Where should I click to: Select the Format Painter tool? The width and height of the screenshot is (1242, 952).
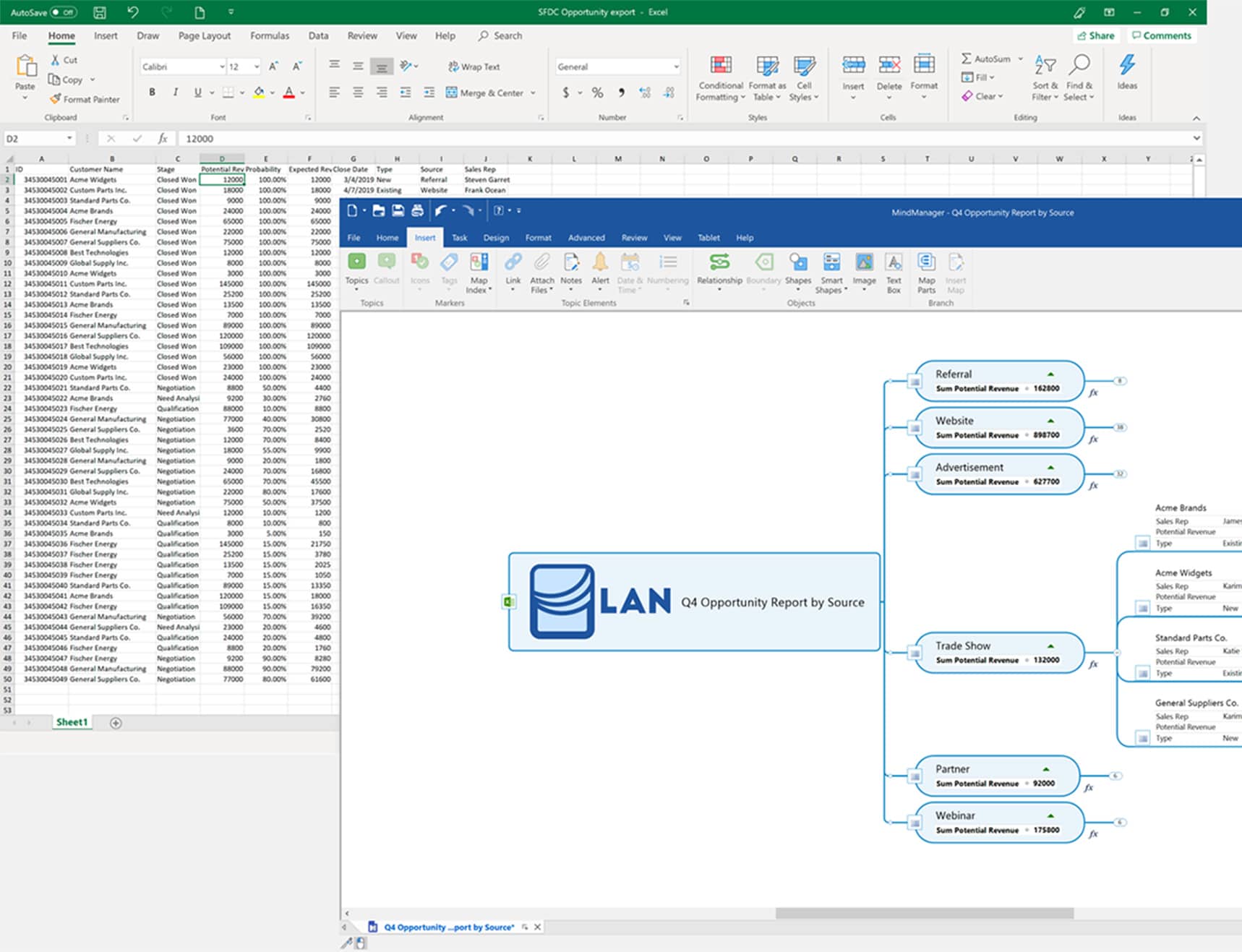(85, 99)
